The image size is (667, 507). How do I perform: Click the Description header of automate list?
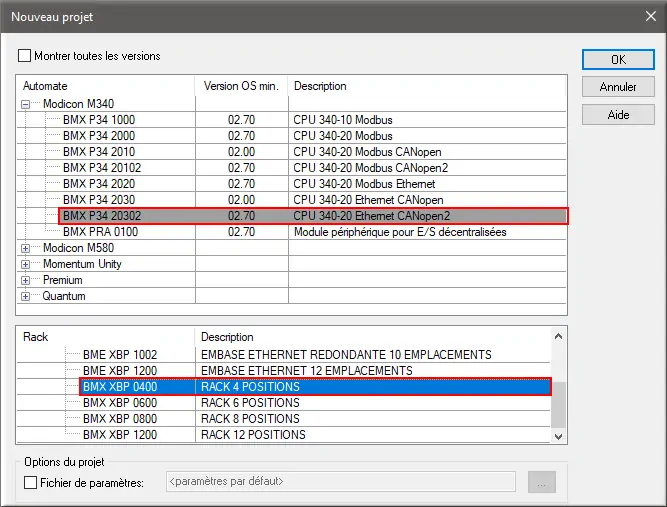320,86
